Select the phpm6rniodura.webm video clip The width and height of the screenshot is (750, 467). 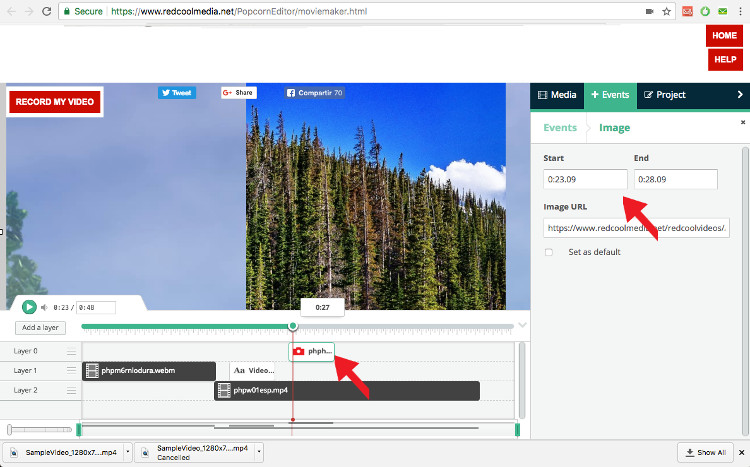(x=149, y=370)
